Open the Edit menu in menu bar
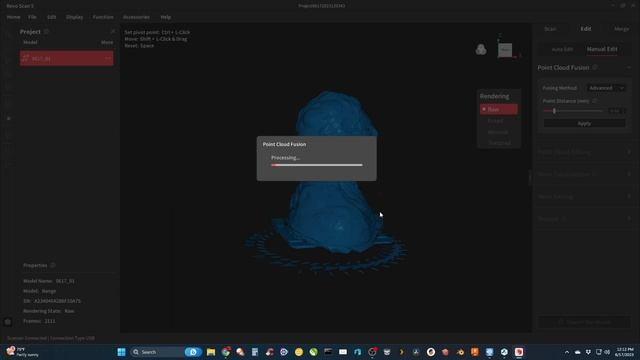640x360 pixels. 51,17
